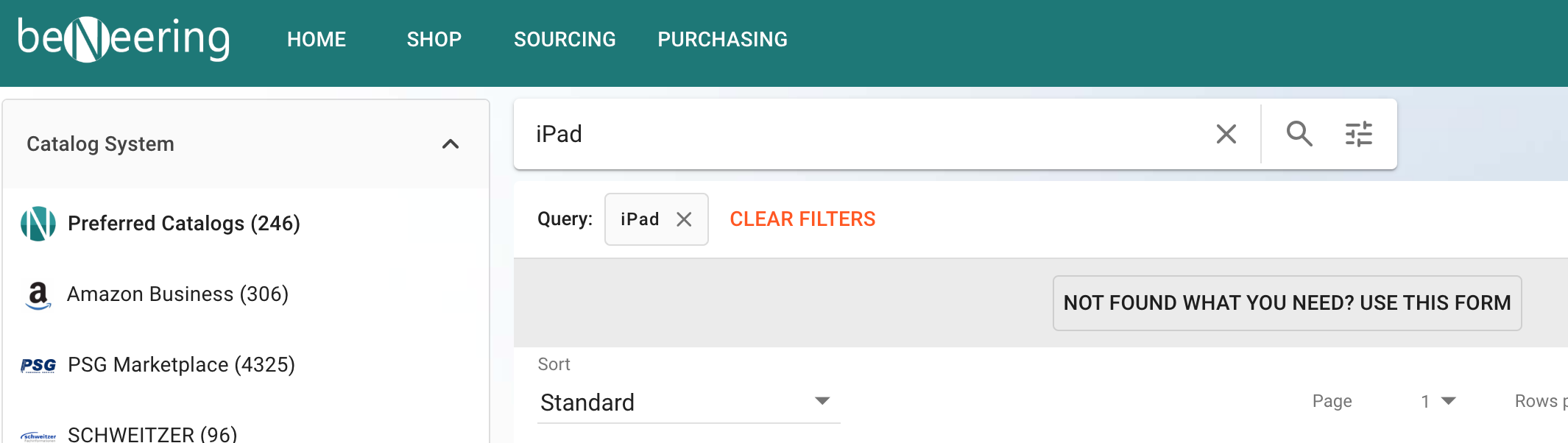This screenshot has width=1568, height=443.
Task: Click the Schweitzer logo icon
Action: click(x=38, y=436)
